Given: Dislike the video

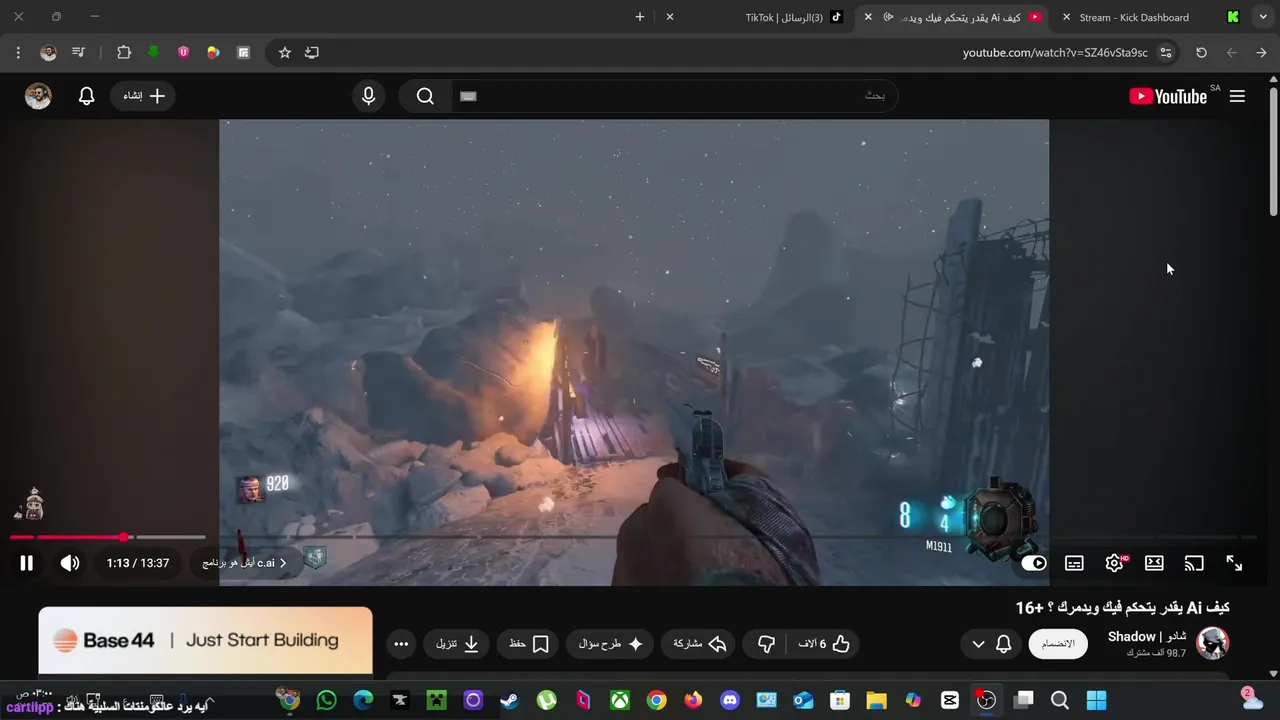Looking at the screenshot, I should click(766, 644).
